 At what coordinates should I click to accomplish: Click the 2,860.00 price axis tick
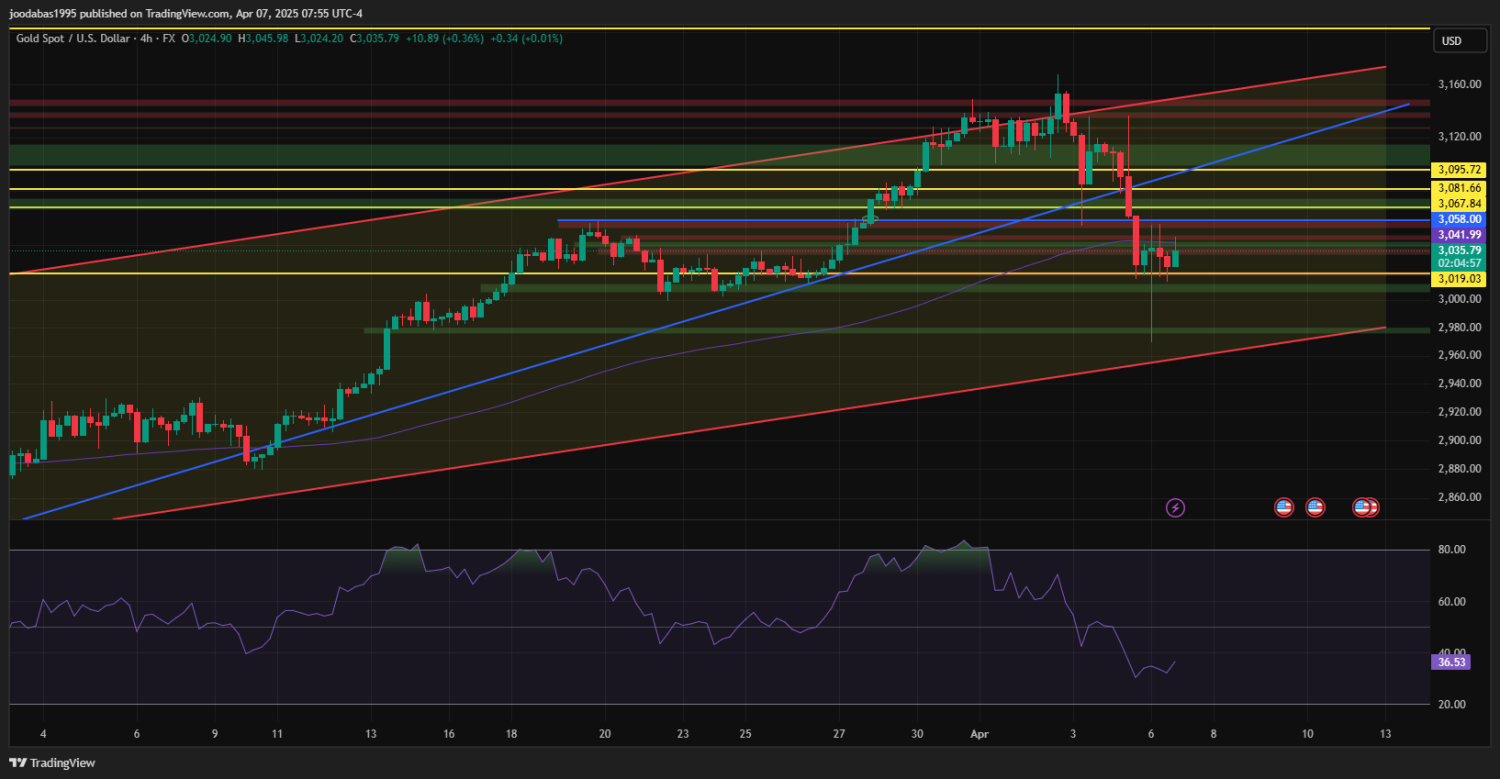pyautogui.click(x=1459, y=497)
